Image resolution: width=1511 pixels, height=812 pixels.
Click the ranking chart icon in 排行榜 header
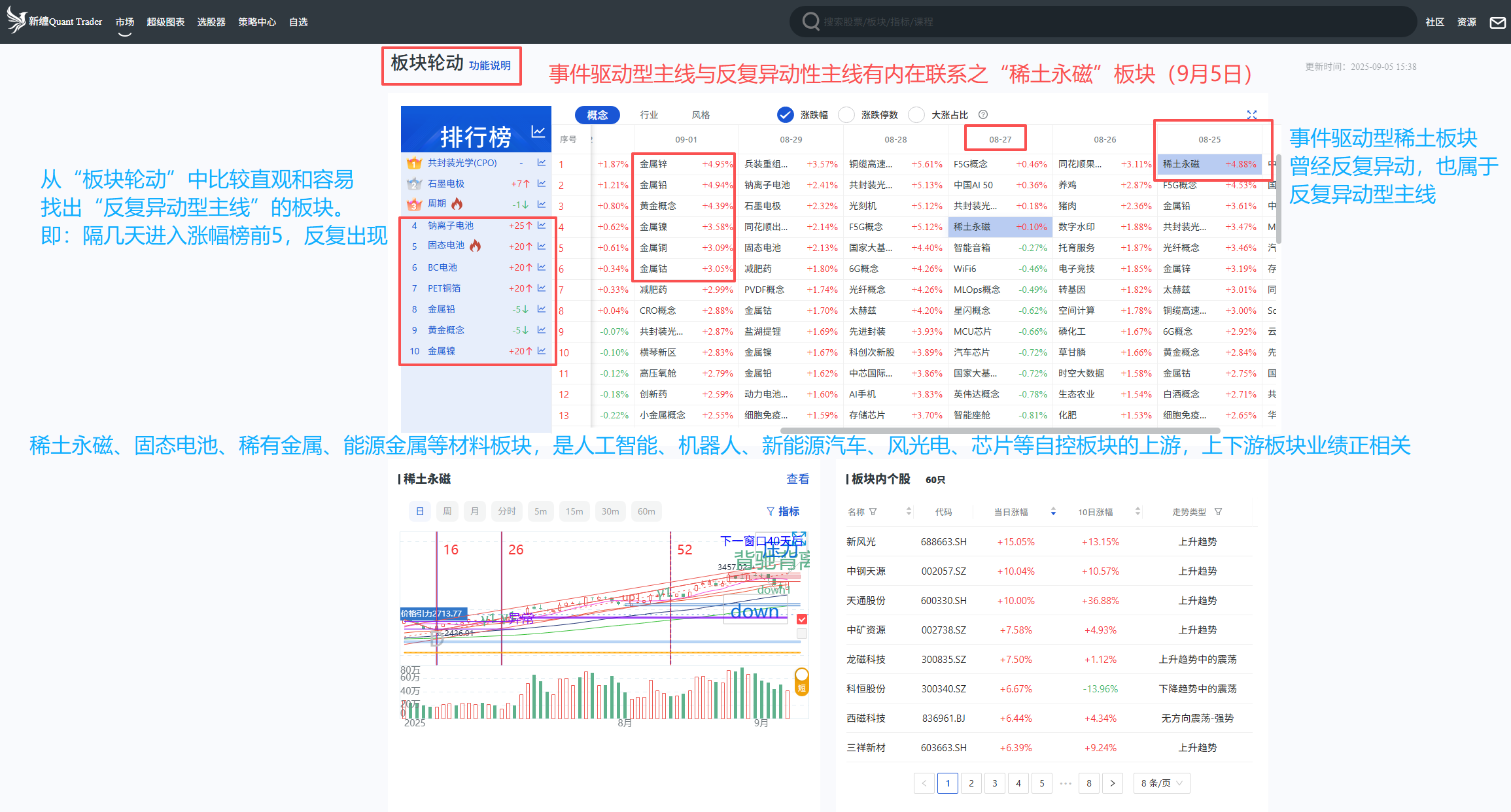[x=538, y=132]
